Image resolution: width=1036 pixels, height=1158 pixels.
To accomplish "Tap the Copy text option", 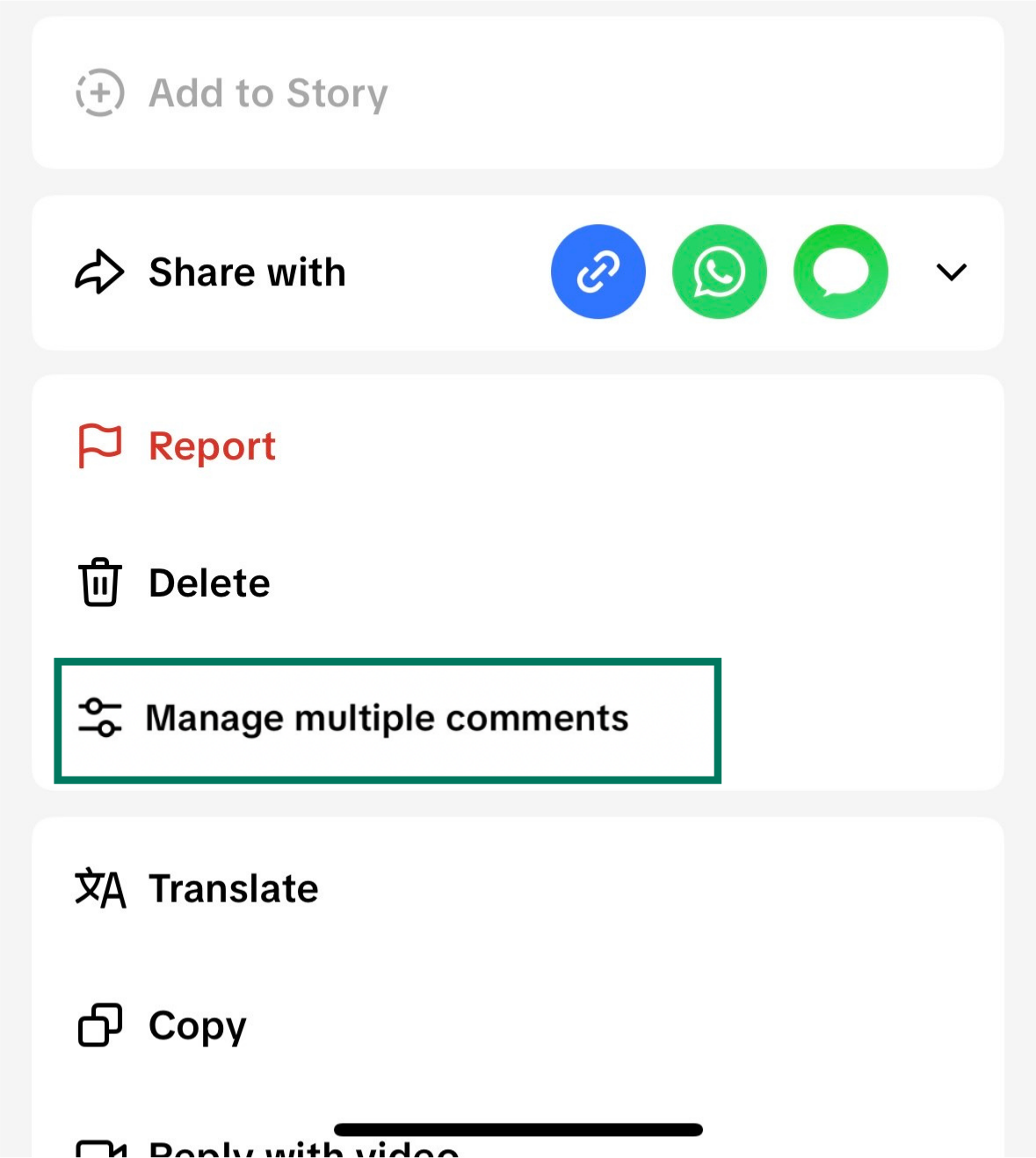I will click(x=197, y=1024).
